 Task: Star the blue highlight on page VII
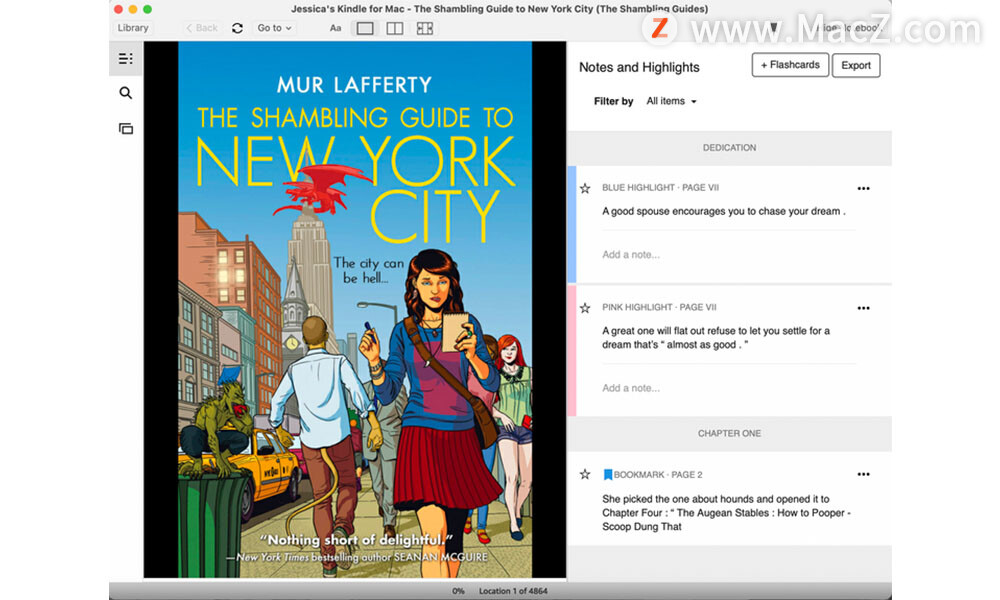(x=585, y=188)
